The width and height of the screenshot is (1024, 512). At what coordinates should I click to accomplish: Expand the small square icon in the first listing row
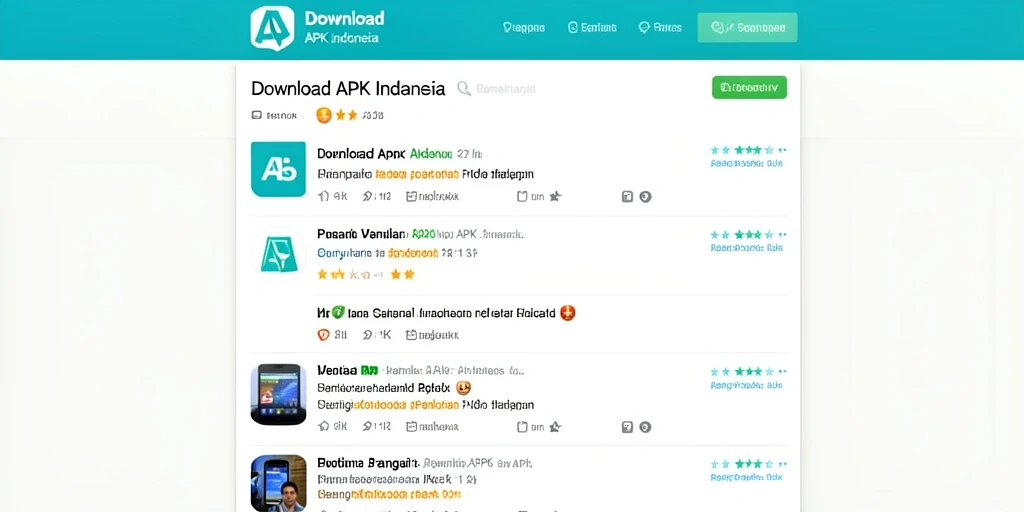(627, 197)
